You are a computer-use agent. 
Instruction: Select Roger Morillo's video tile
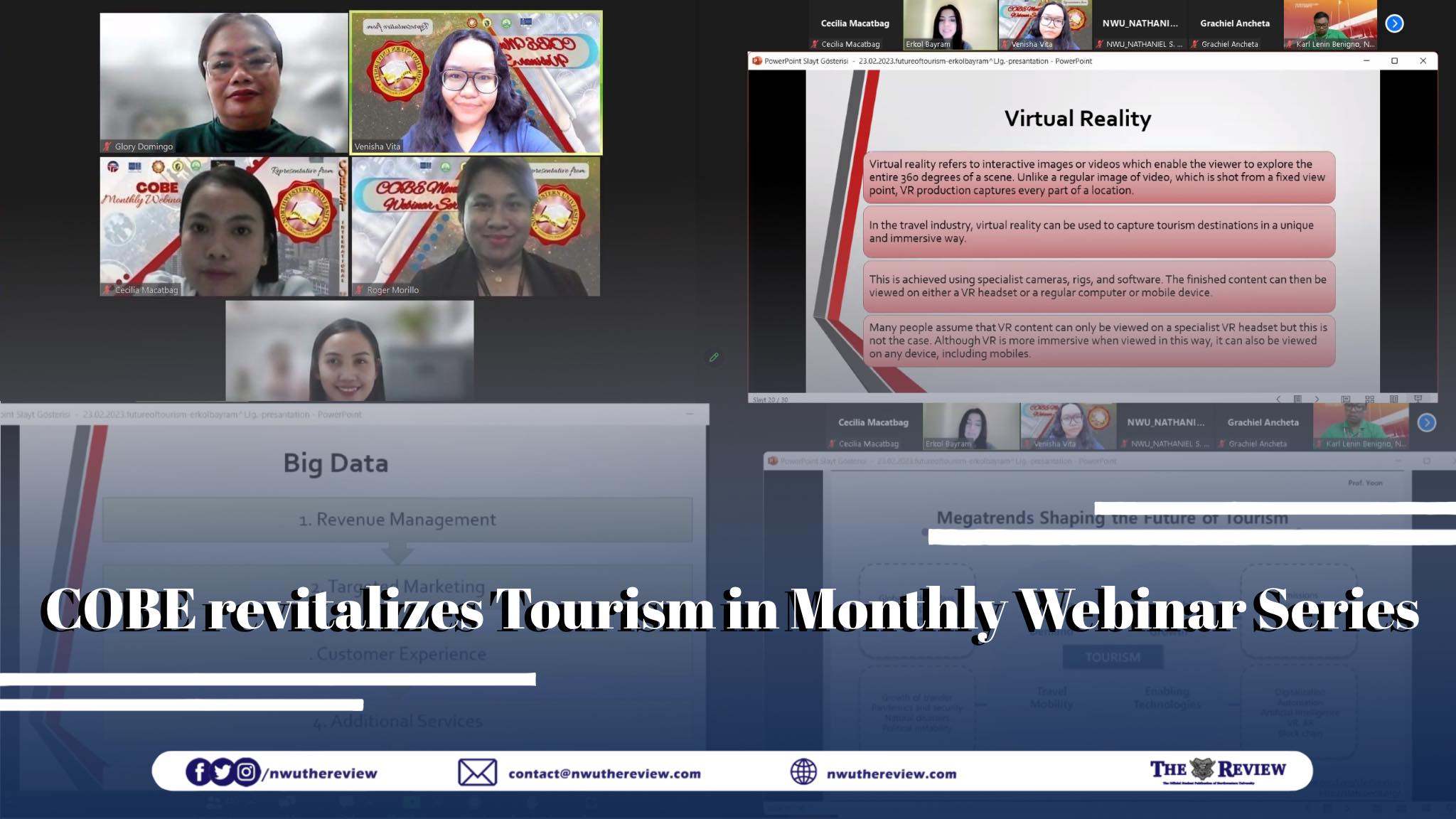[x=476, y=227]
